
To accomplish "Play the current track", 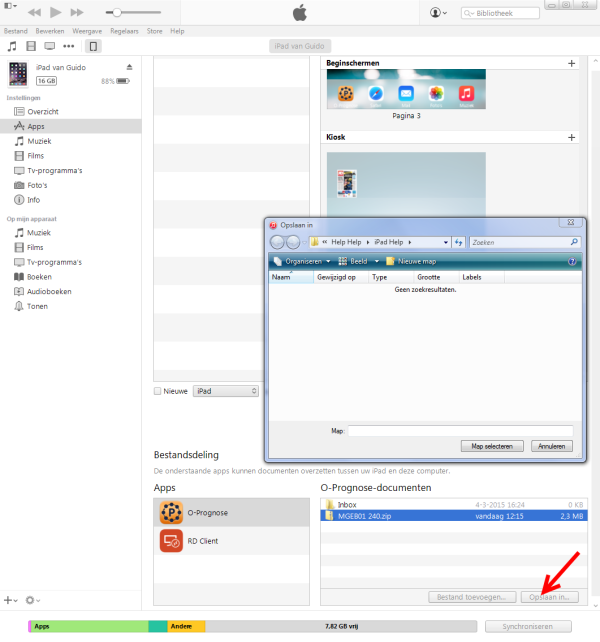I will (55, 12).
